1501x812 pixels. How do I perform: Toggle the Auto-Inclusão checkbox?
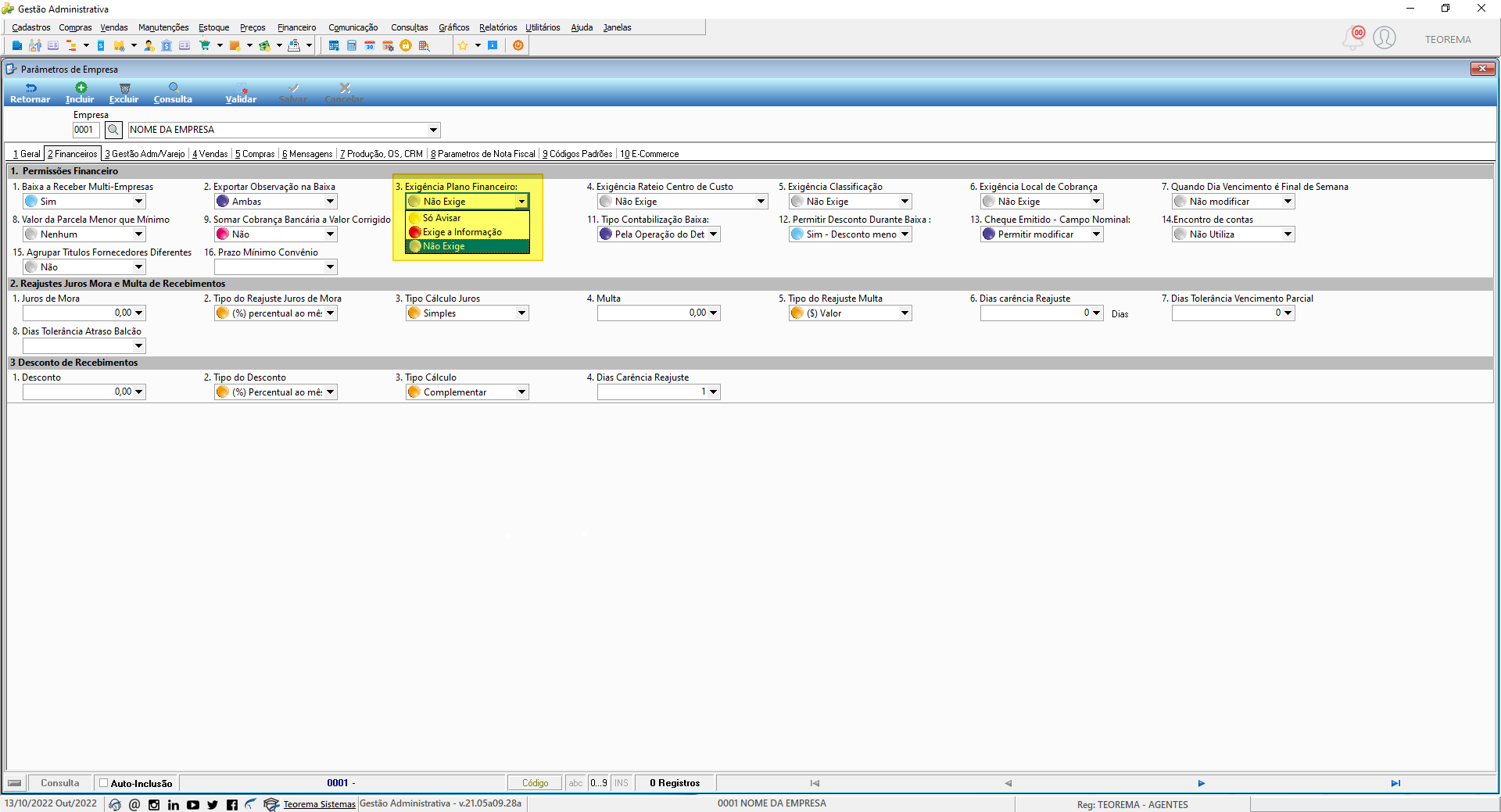103,783
